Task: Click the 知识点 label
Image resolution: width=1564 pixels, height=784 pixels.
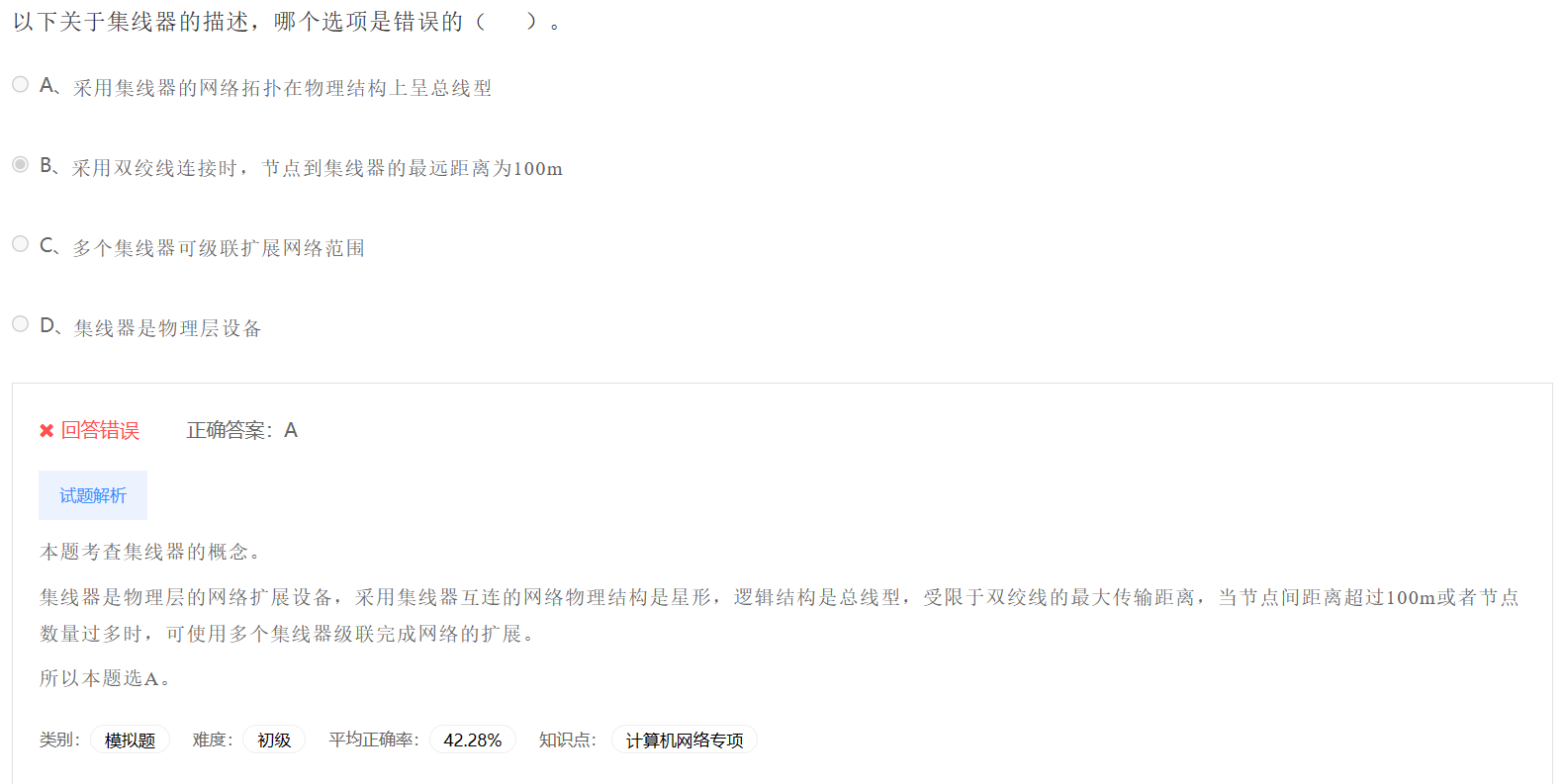Action: (568, 740)
